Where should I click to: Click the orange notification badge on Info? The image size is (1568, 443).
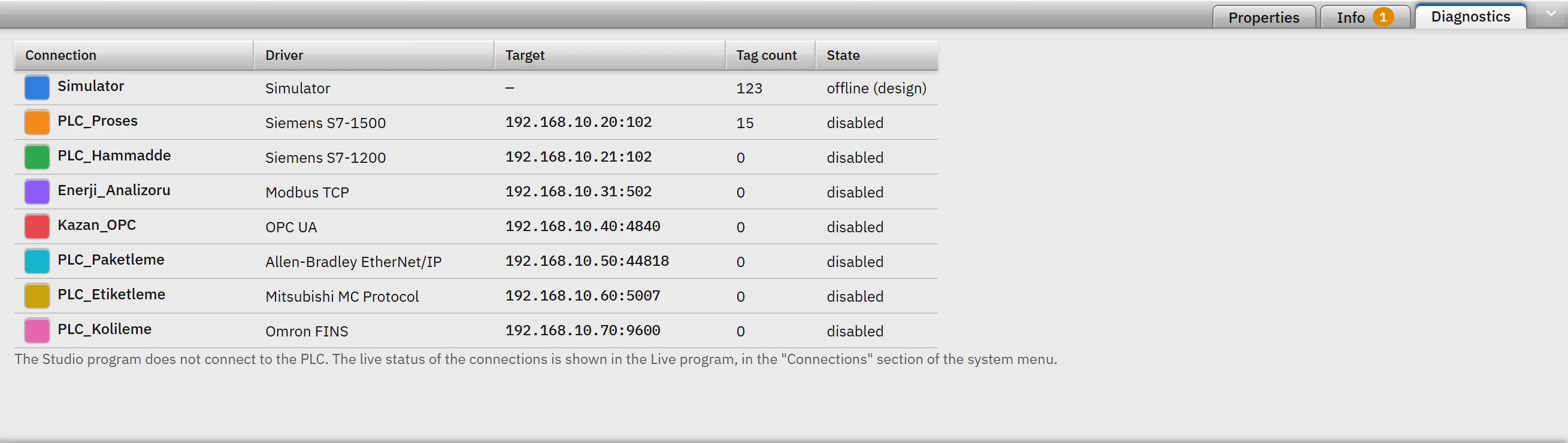[1383, 17]
